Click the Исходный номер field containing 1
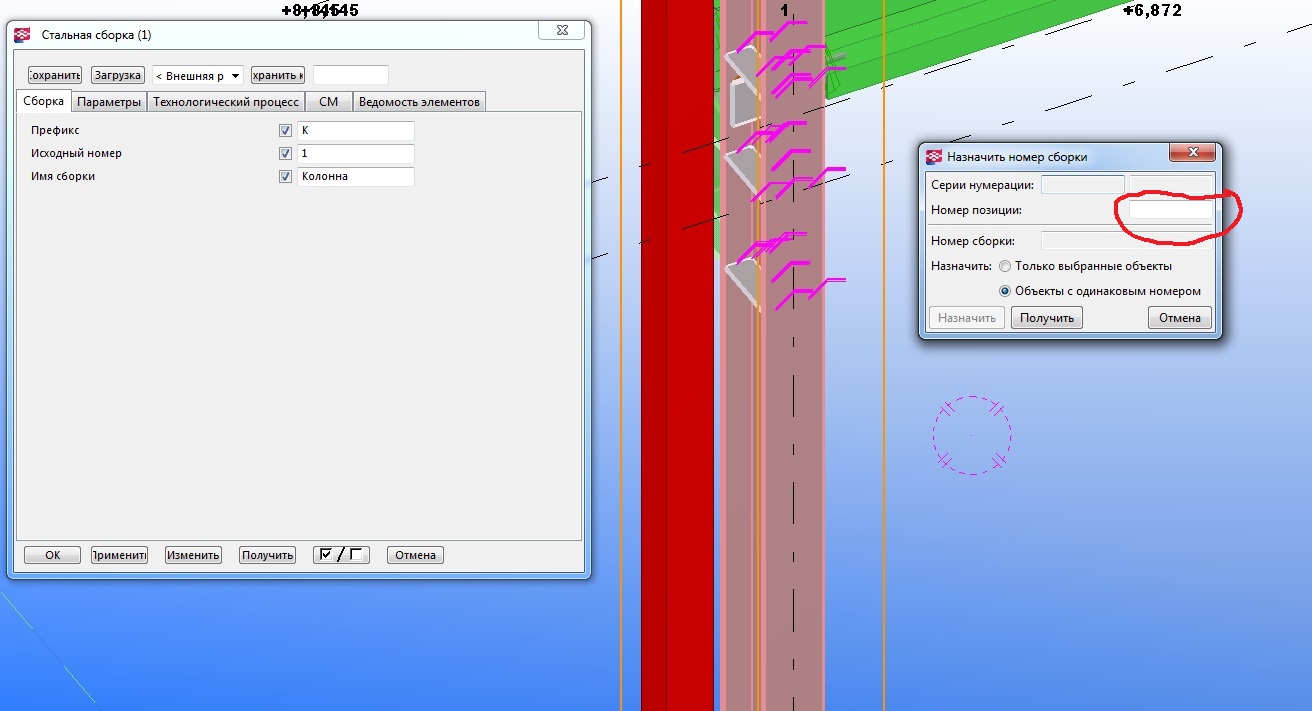The width and height of the screenshot is (1312, 711). [356, 154]
